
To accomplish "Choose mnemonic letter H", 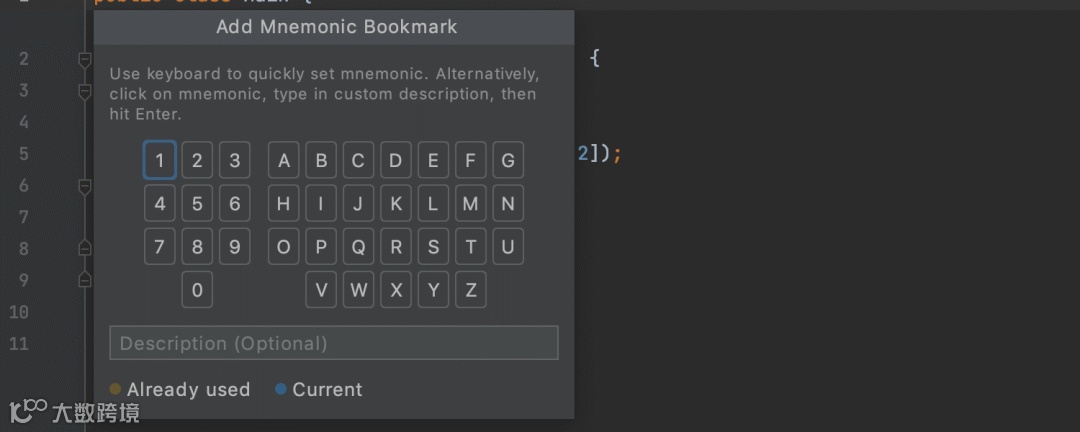I will tap(284, 204).
